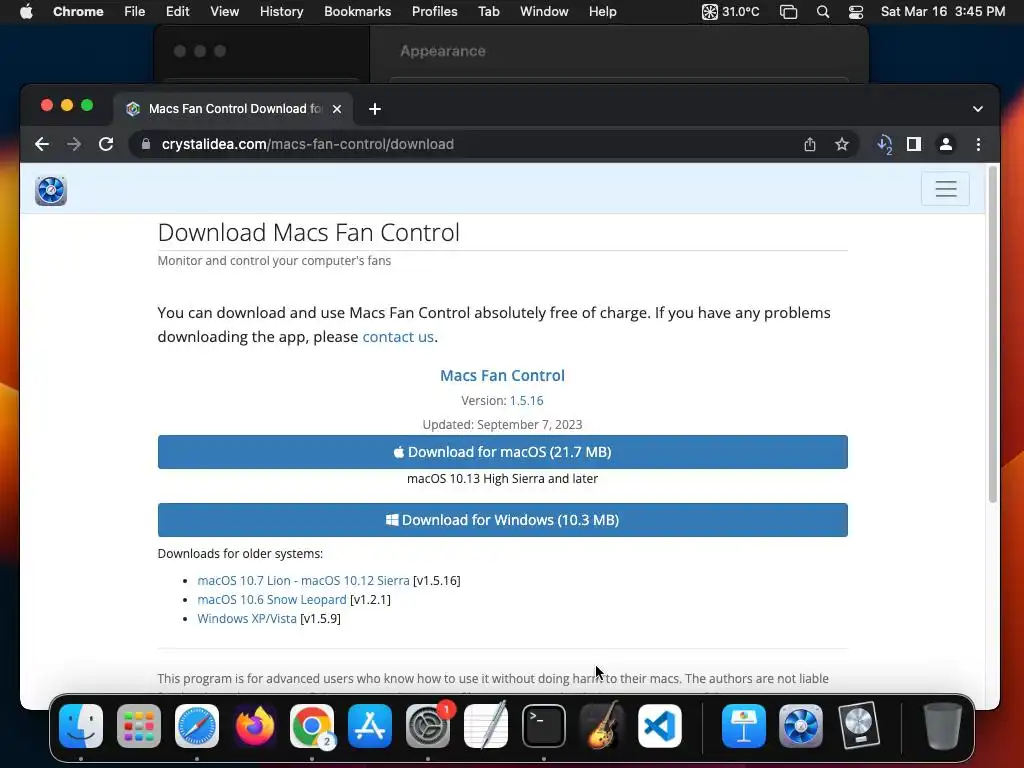This screenshot has width=1024, height=768.
Task: Select the Macs Fan Control Download tab
Action: (234, 108)
